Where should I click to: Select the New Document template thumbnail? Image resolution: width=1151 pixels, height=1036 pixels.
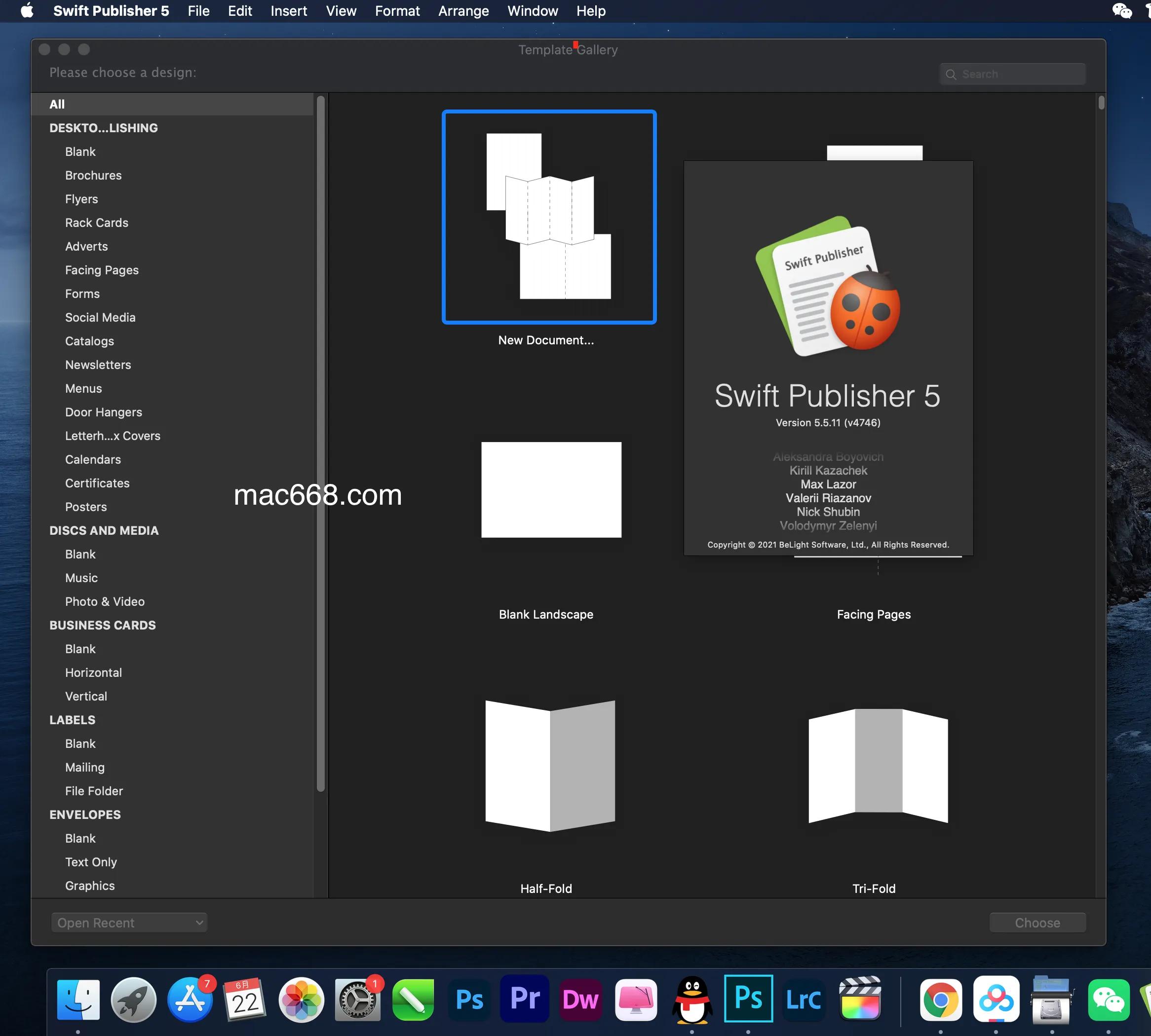[x=548, y=217]
